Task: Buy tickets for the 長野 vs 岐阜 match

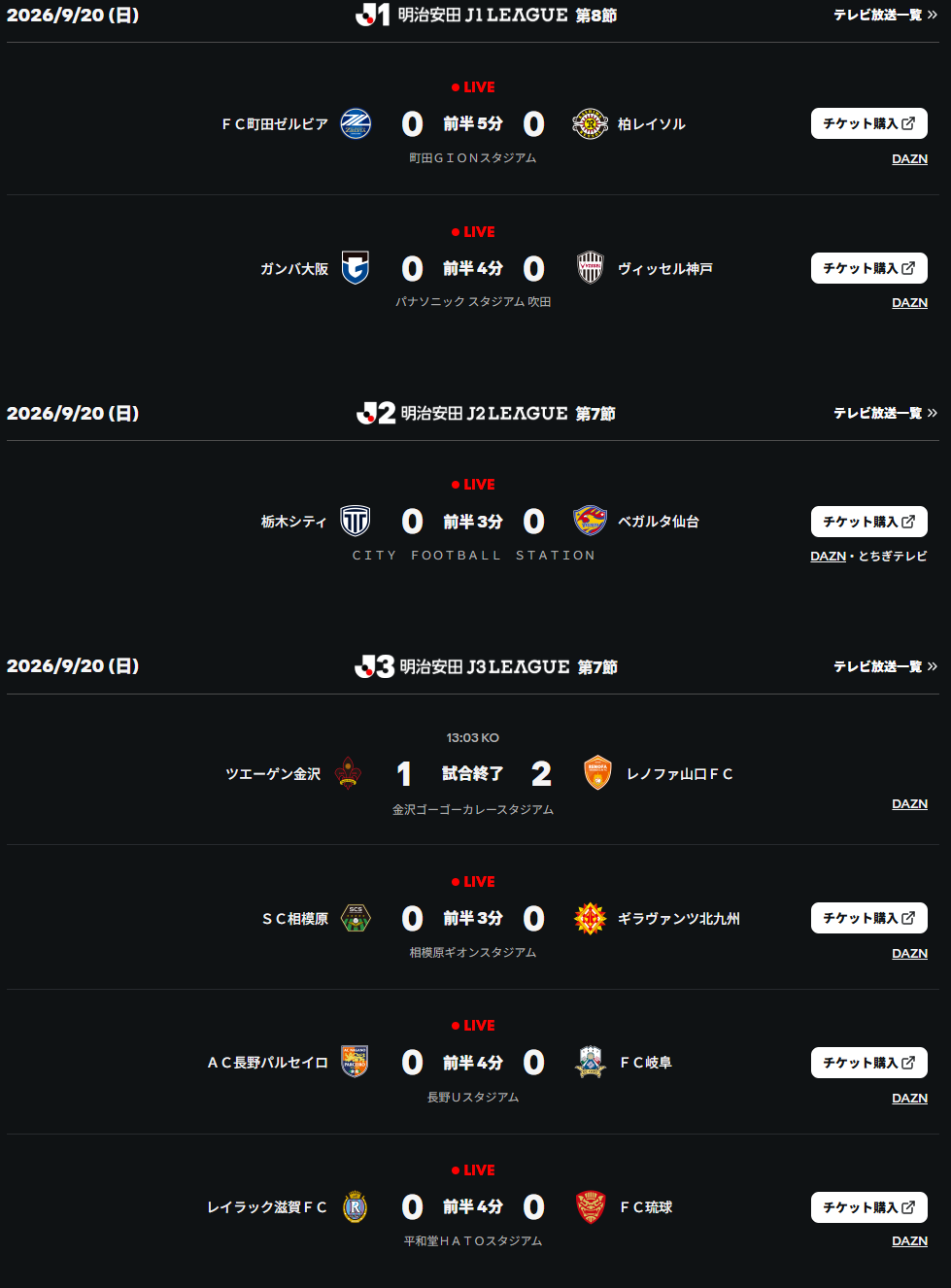Action: [869, 1063]
